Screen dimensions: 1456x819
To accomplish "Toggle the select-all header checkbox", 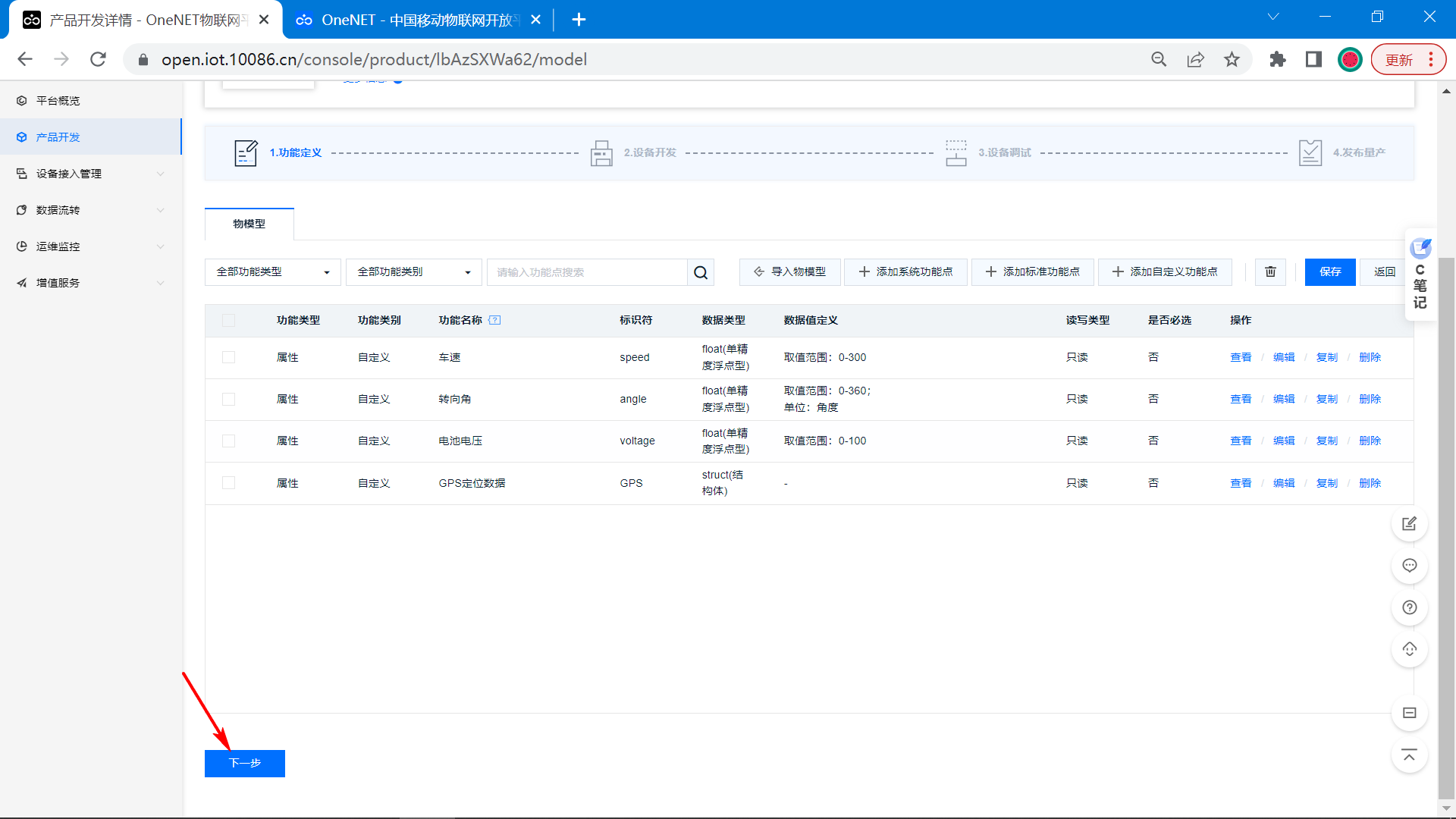I will [228, 320].
